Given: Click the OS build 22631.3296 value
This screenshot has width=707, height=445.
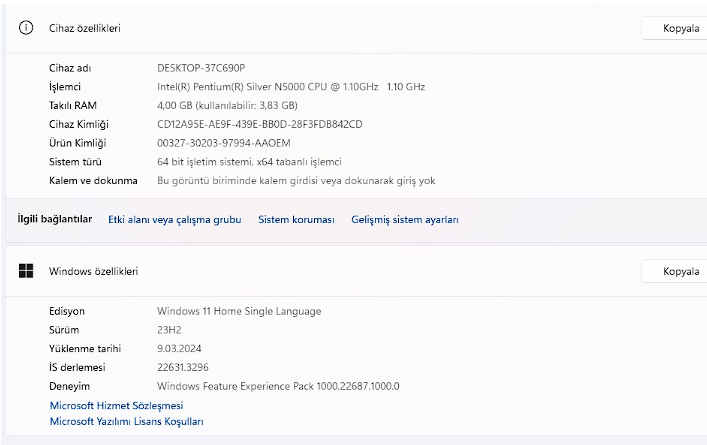Looking at the screenshot, I should (x=183, y=367).
